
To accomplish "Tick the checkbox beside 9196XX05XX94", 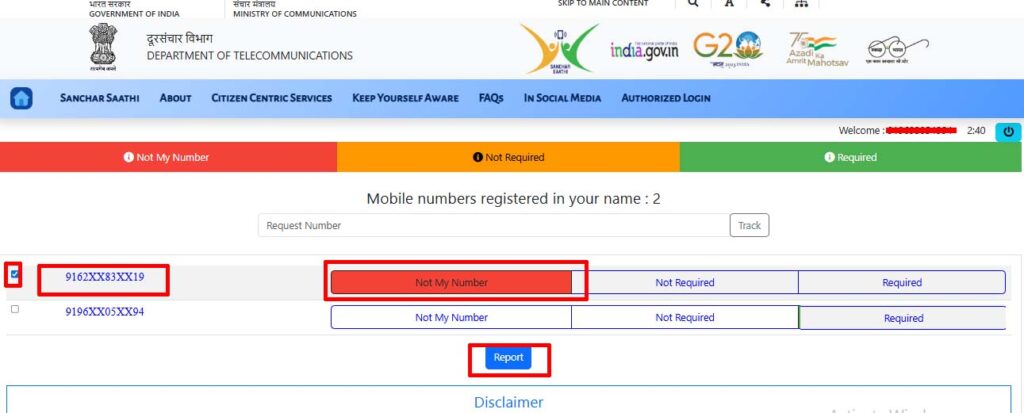I will click(14, 309).
